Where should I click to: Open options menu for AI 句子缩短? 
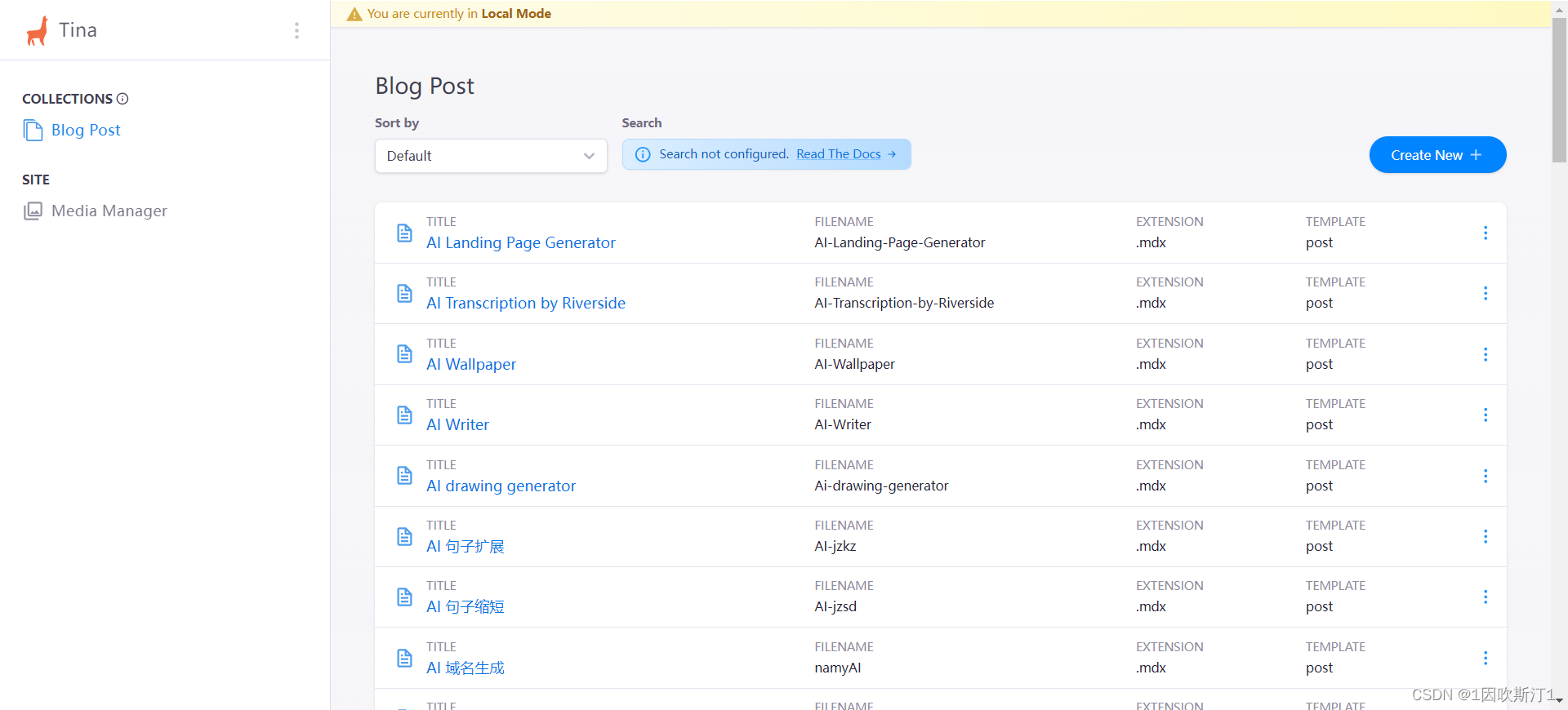(x=1486, y=597)
